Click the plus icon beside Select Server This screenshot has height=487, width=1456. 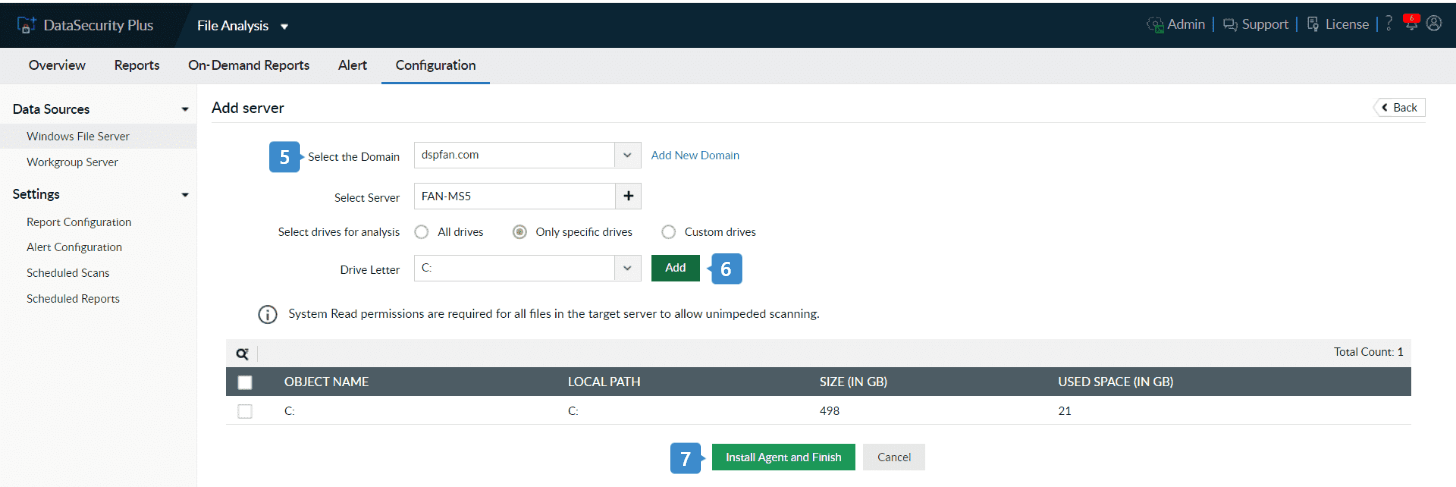628,196
